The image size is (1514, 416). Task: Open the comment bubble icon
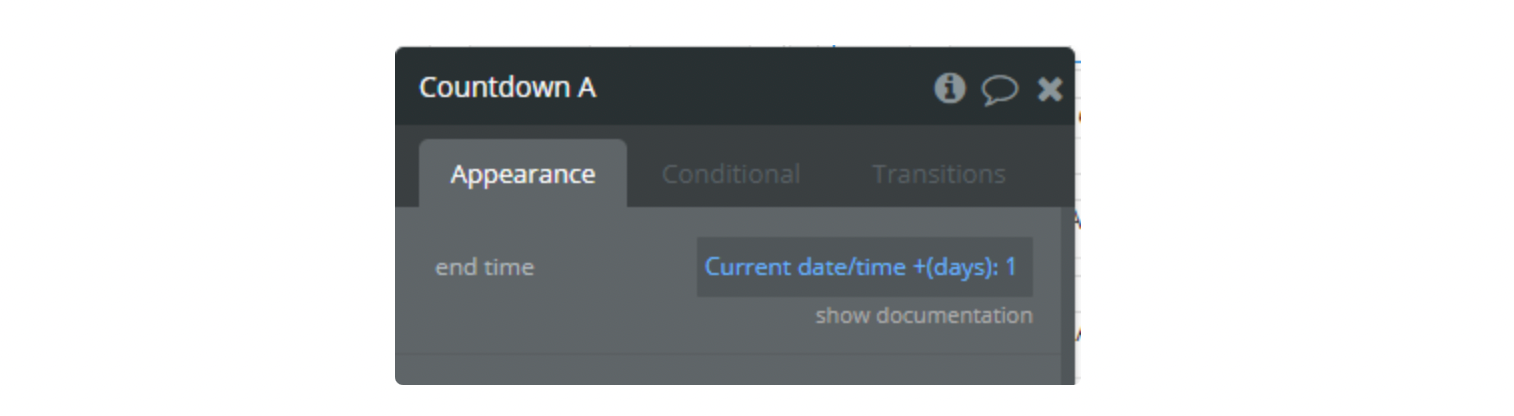pyautogui.click(x=999, y=89)
